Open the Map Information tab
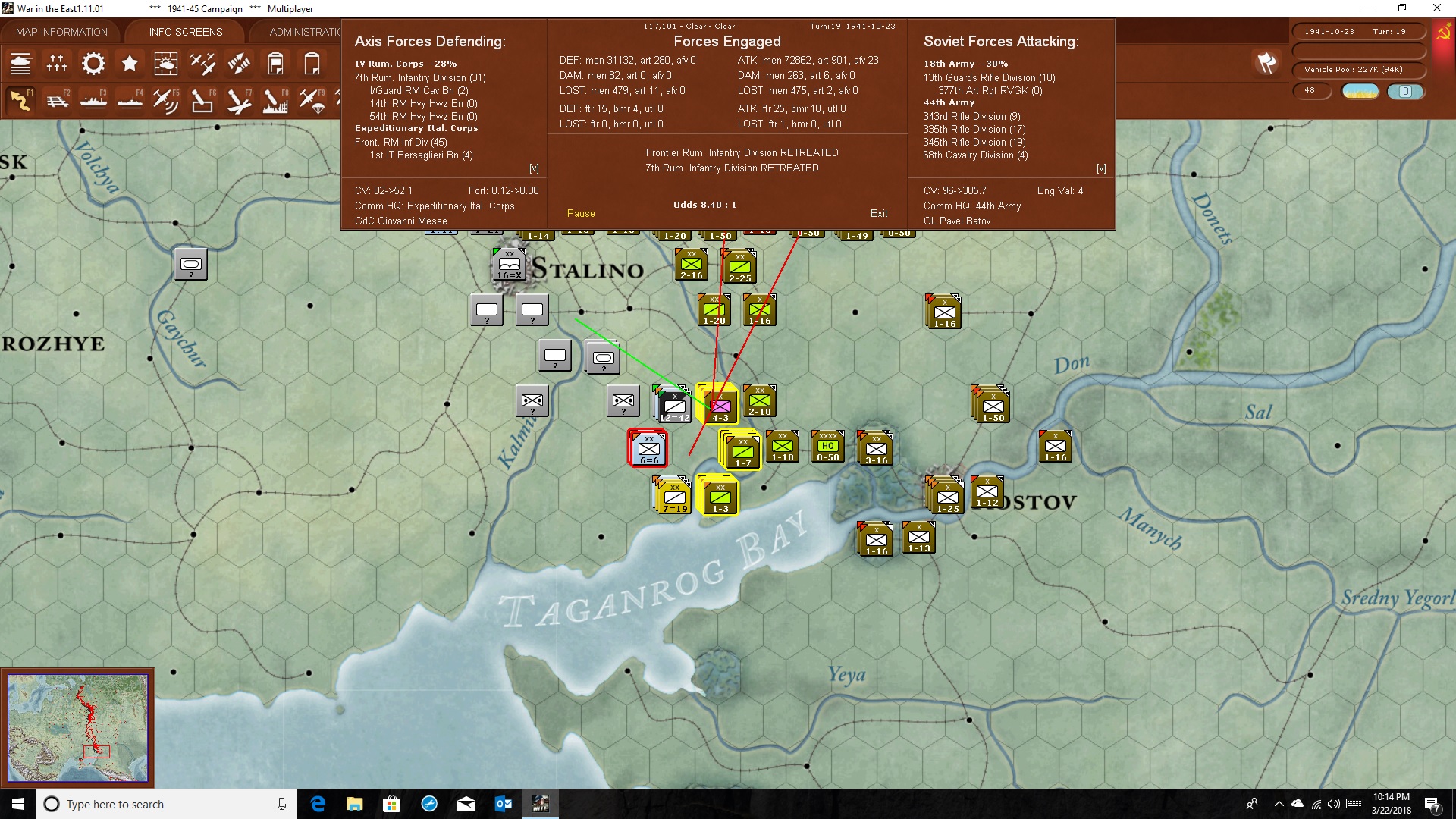The image size is (1456, 819). click(61, 32)
